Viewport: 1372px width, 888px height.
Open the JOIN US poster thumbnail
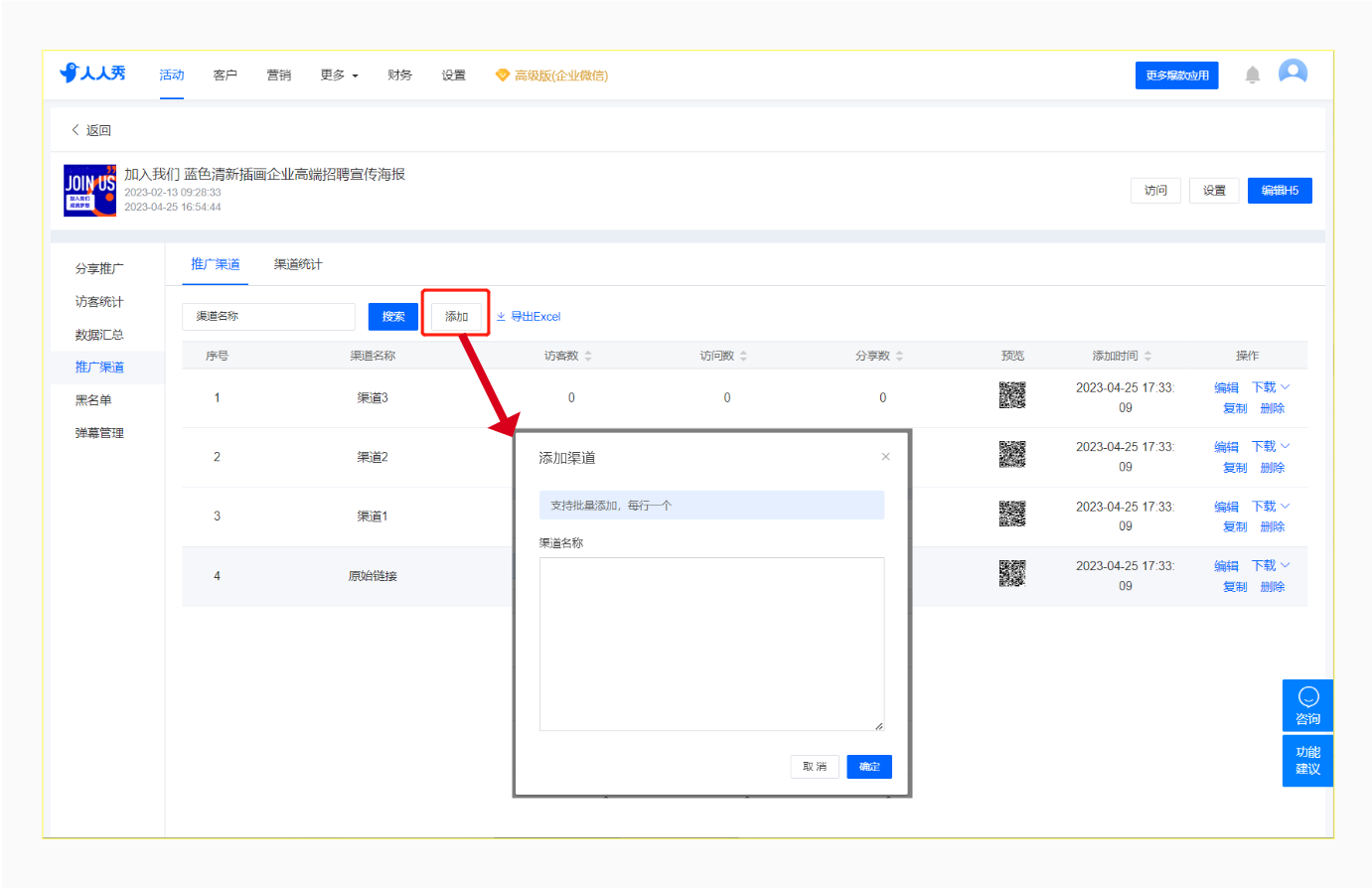pyautogui.click(x=90, y=191)
